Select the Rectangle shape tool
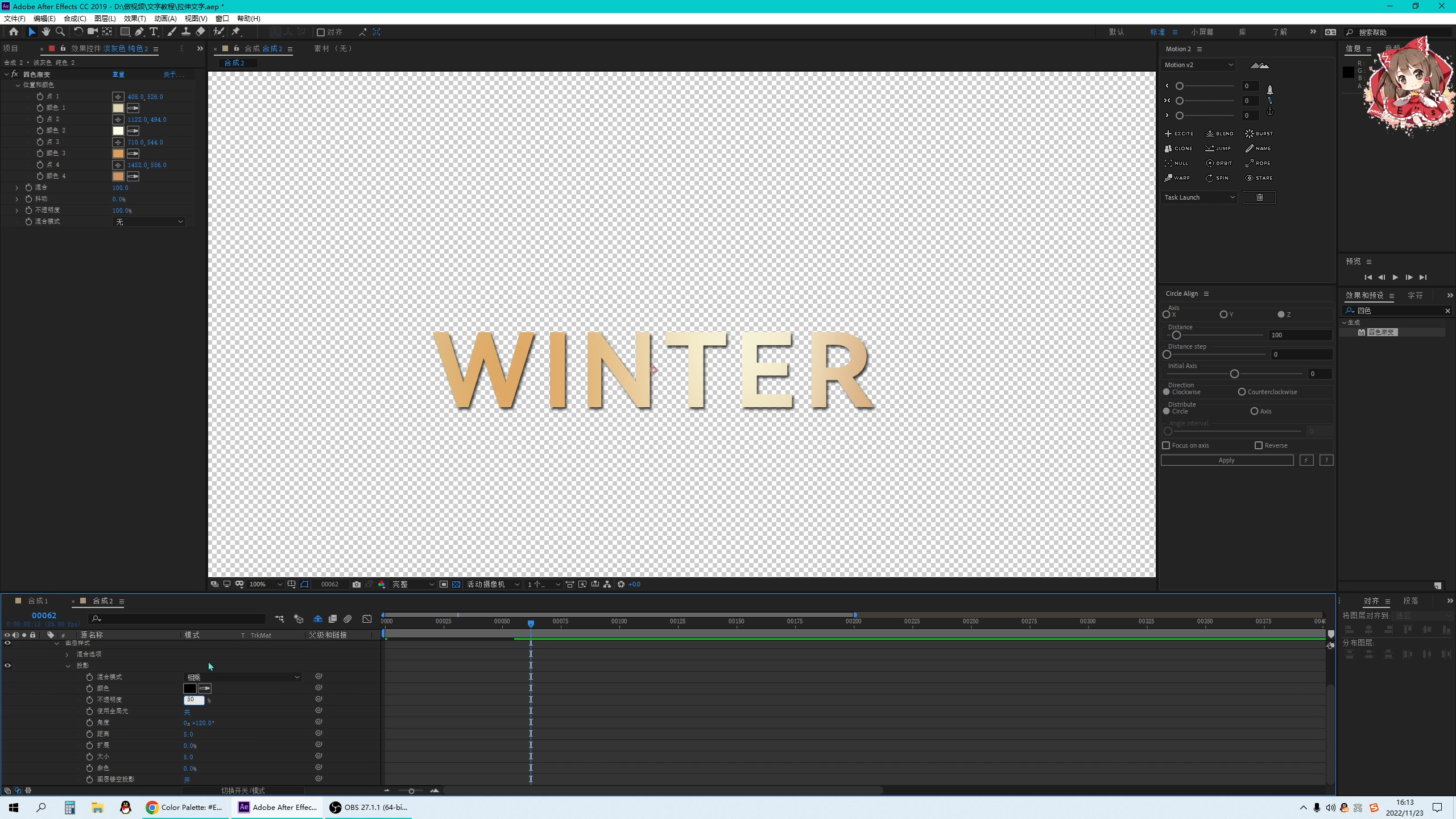This screenshot has height=819, width=1456. pos(125,32)
